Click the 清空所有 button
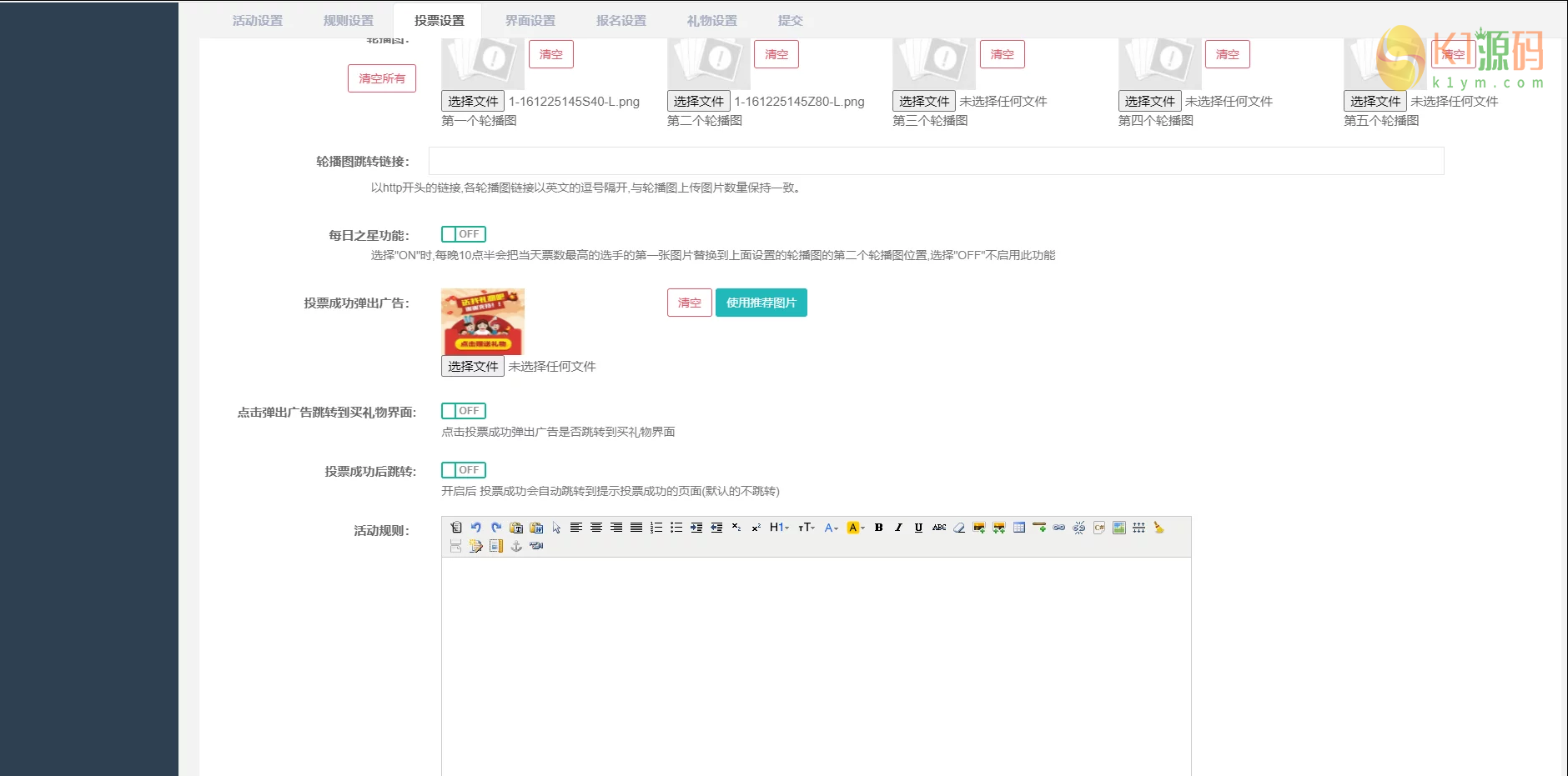1568x776 pixels. pyautogui.click(x=382, y=78)
